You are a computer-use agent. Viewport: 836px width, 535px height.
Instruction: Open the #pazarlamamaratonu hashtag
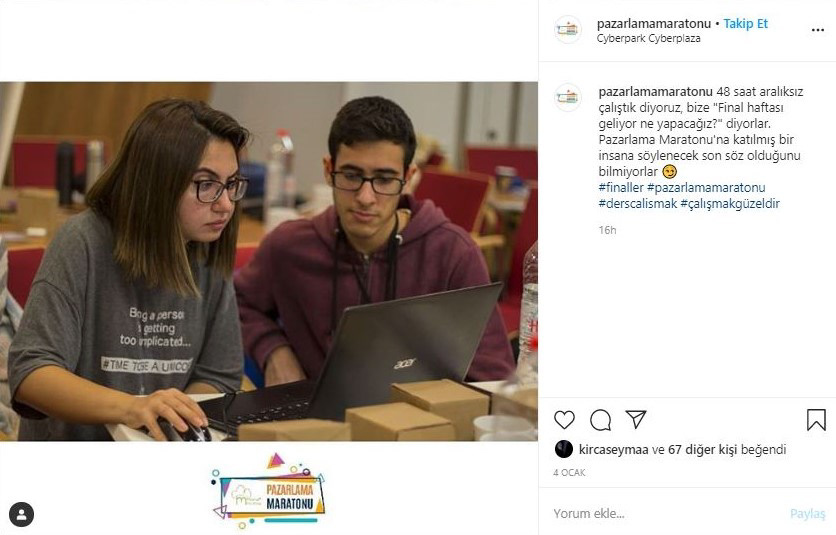706,187
